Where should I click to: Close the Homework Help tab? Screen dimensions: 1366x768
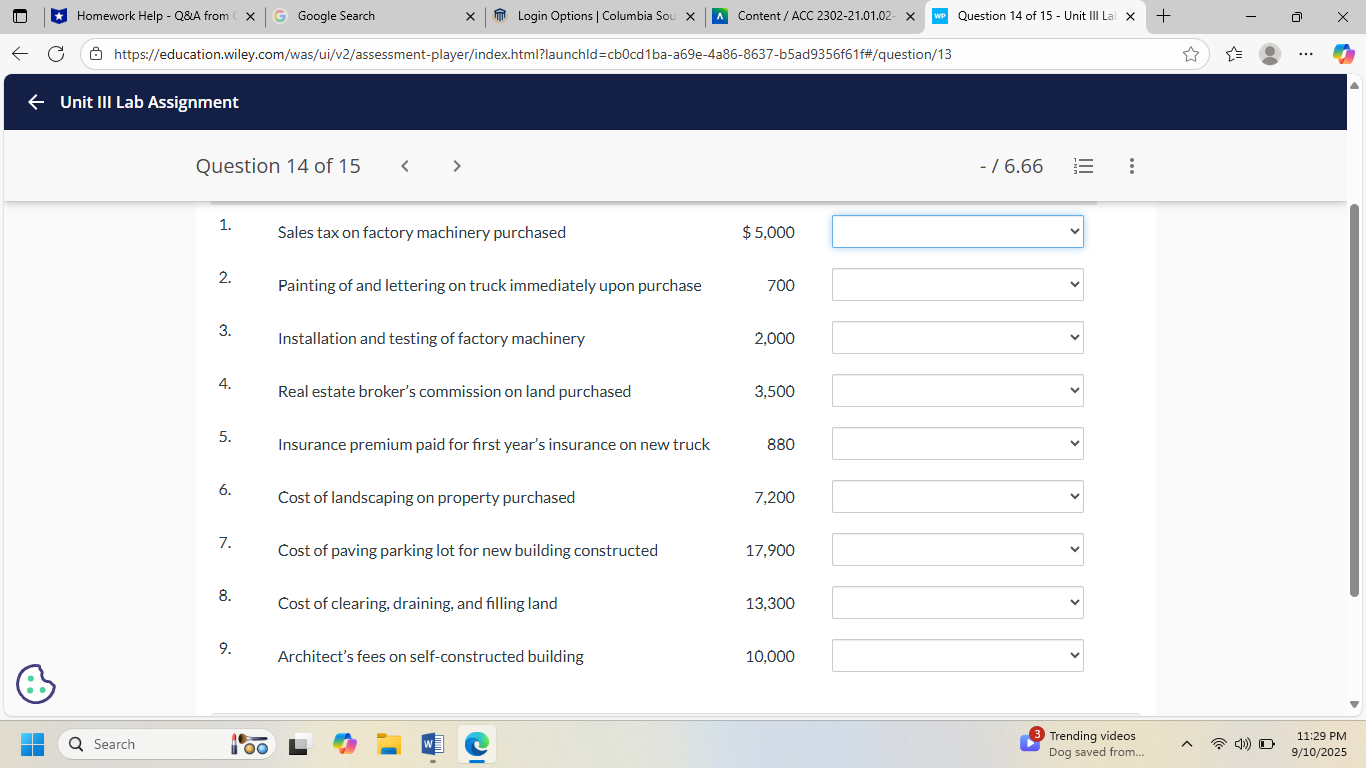click(x=250, y=17)
